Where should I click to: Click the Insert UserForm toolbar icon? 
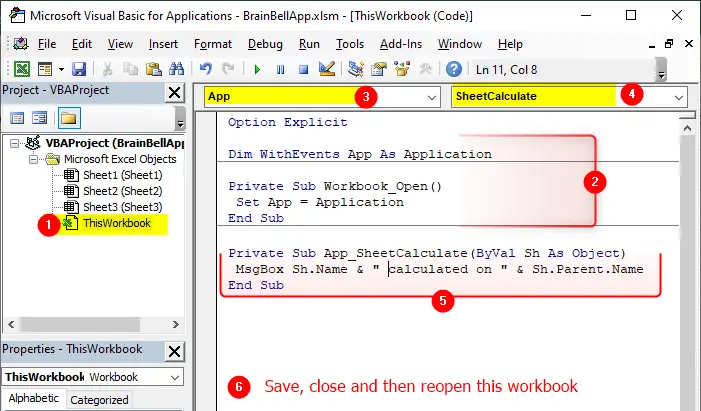(x=45, y=69)
